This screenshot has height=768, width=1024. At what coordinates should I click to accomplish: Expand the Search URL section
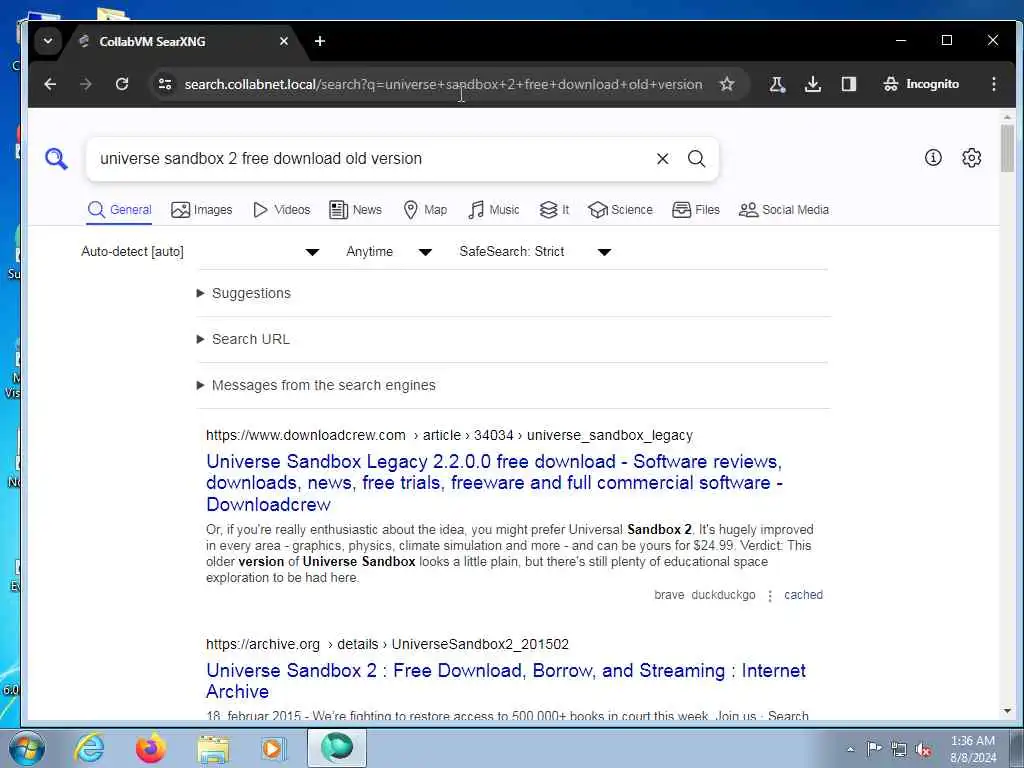point(243,339)
